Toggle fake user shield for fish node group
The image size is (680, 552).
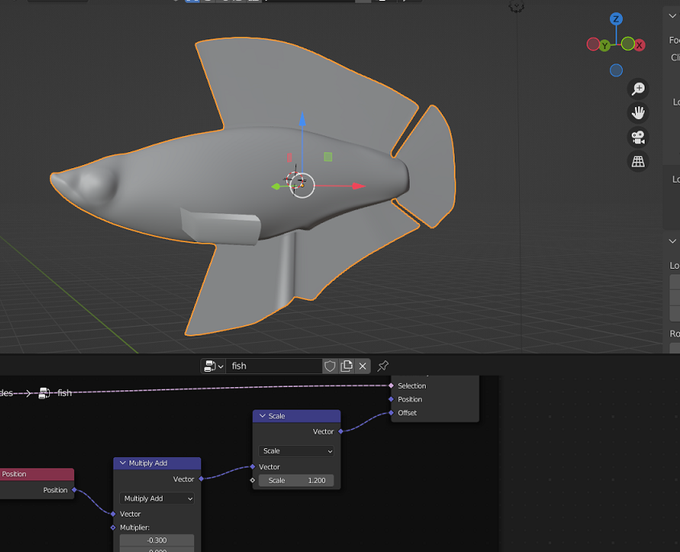tap(330, 366)
